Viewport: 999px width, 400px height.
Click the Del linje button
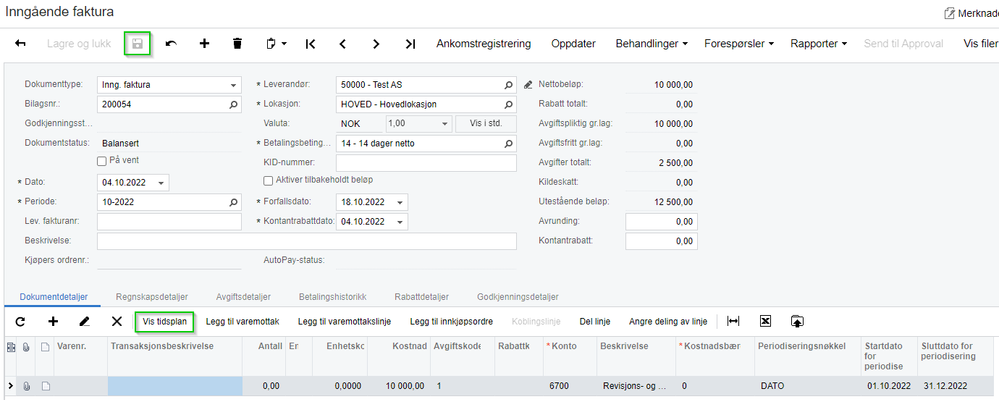[594, 322]
